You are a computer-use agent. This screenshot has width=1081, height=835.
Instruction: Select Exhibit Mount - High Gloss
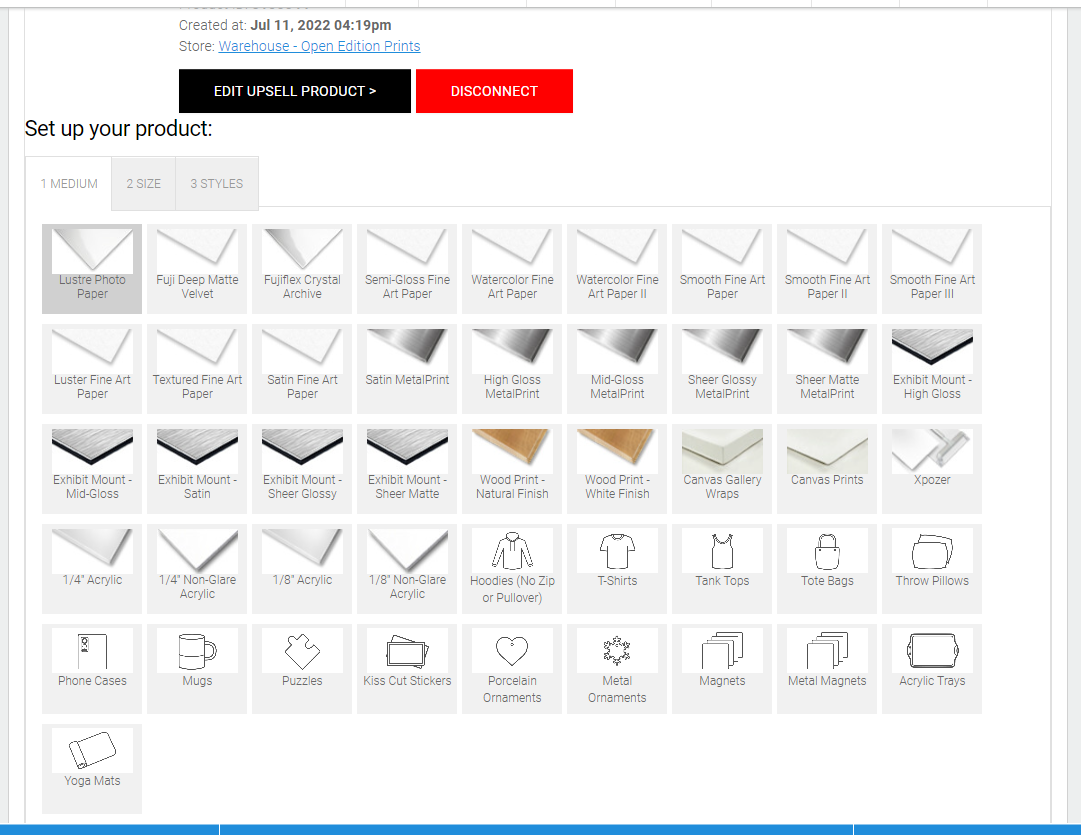(x=932, y=369)
